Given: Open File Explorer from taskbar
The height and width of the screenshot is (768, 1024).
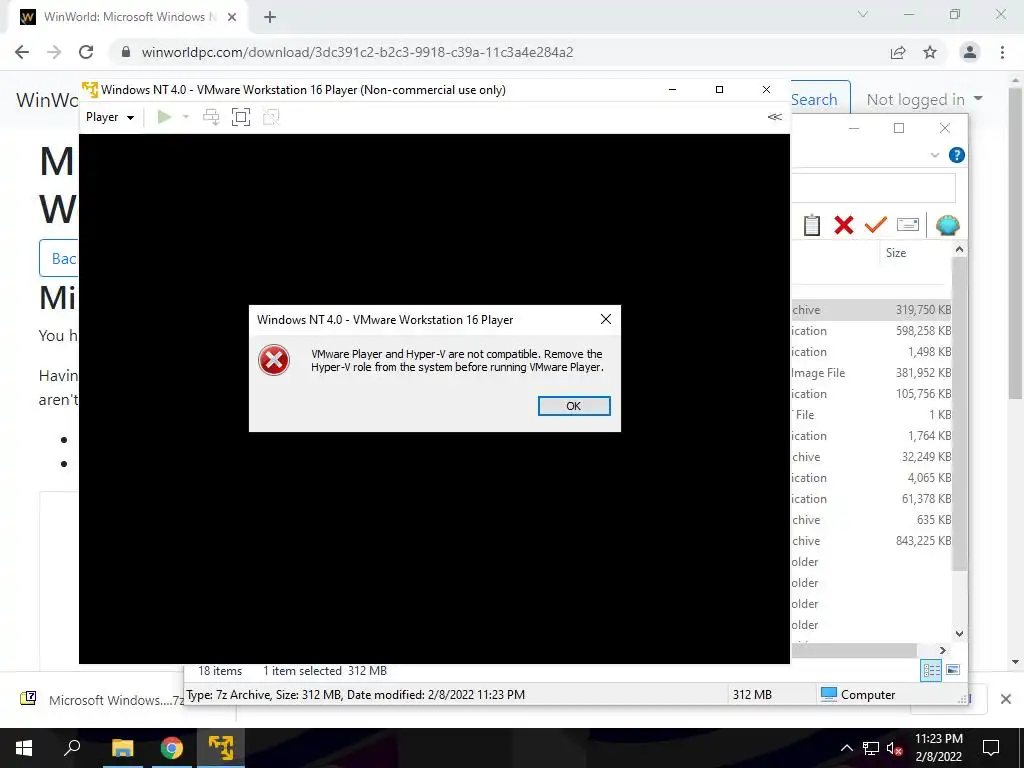Looking at the screenshot, I should 122,748.
